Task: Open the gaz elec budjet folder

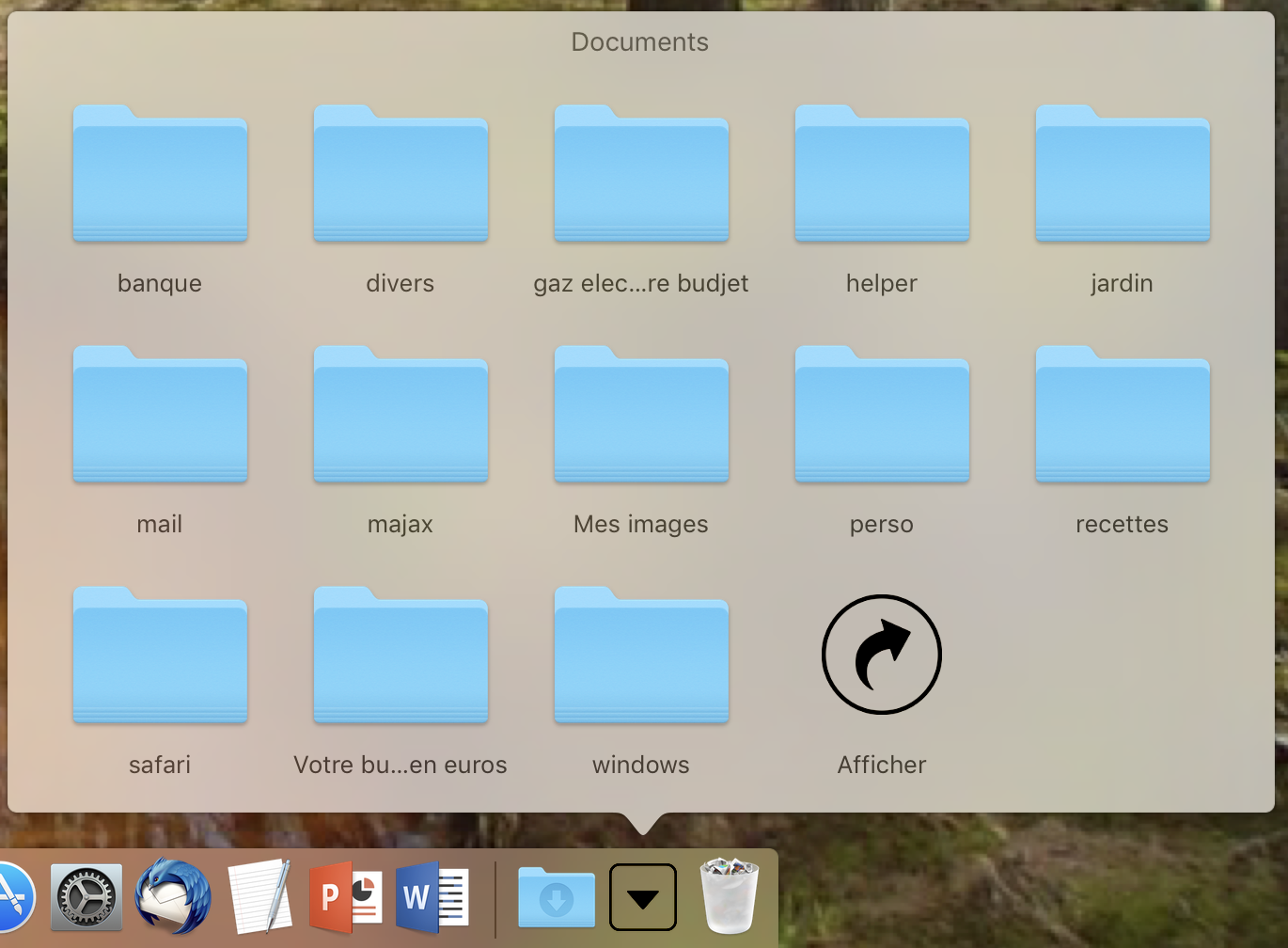Action: [x=641, y=175]
